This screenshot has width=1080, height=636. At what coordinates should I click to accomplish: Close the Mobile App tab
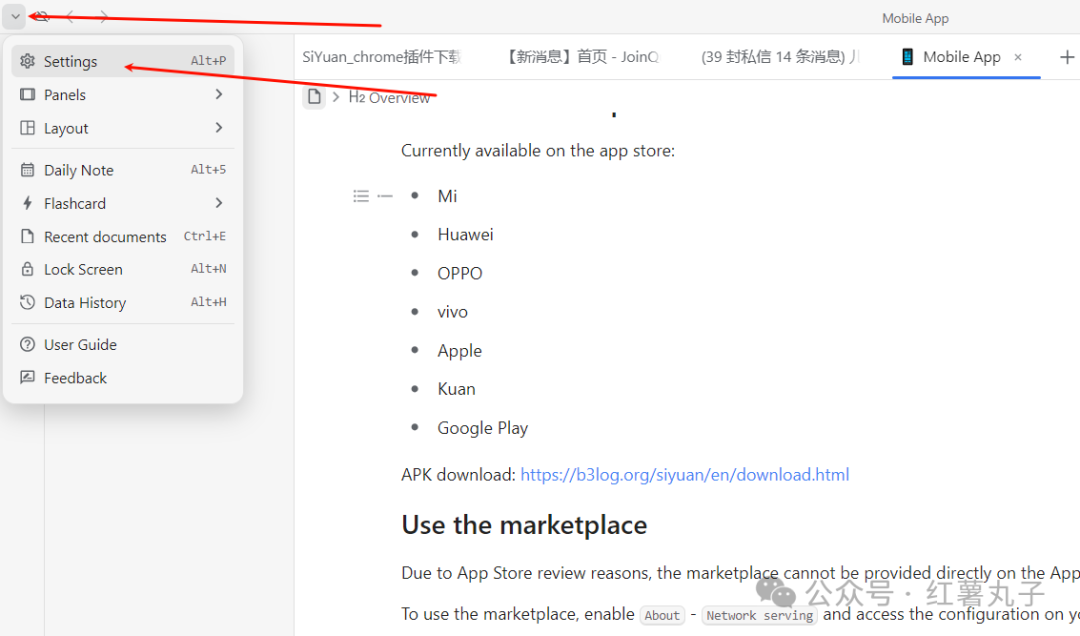click(1018, 57)
